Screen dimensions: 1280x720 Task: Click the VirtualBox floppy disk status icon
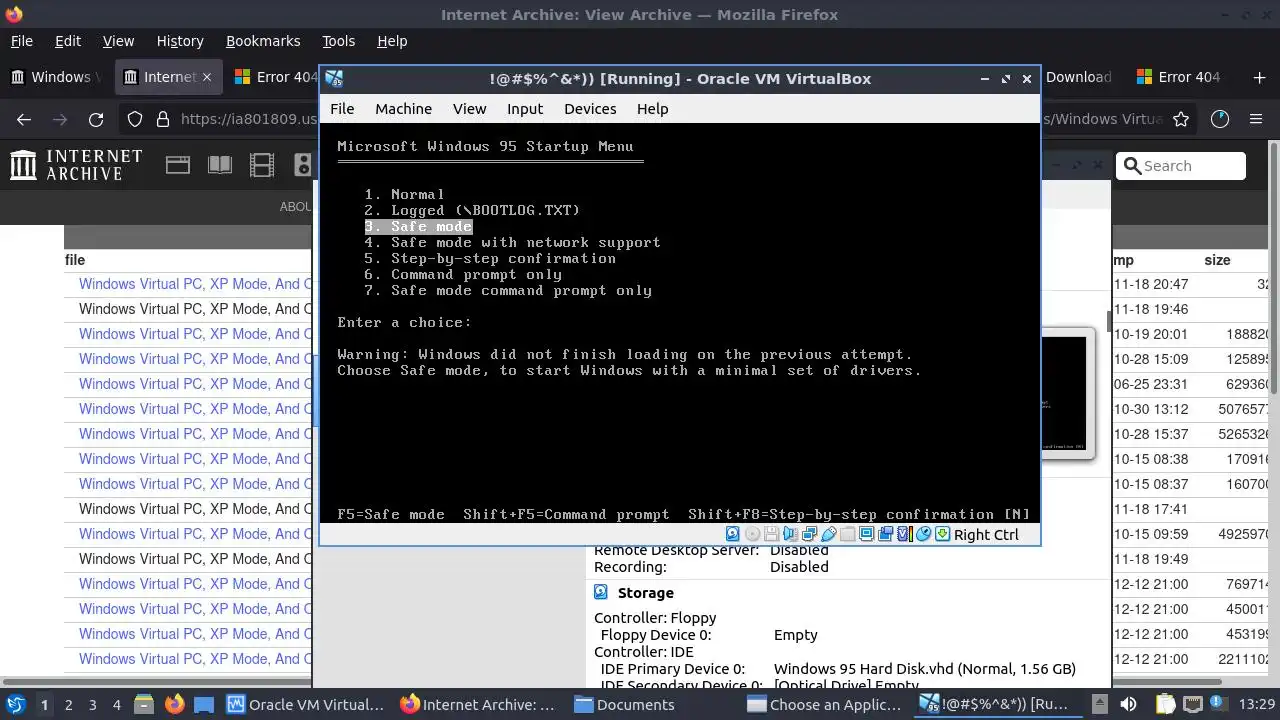tap(771, 534)
